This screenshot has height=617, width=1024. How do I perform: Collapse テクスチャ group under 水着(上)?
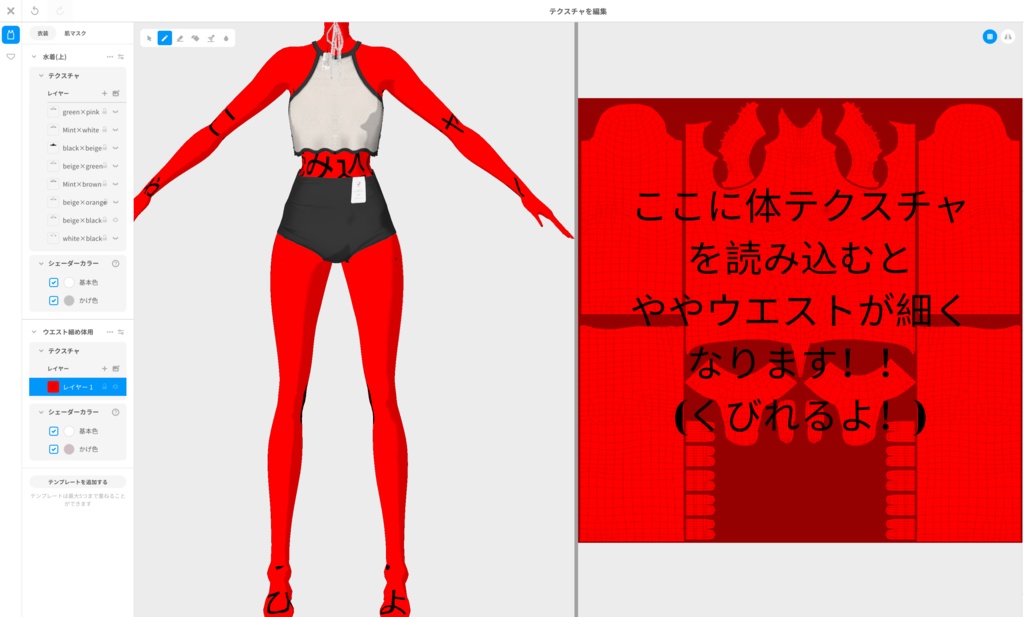(40, 76)
